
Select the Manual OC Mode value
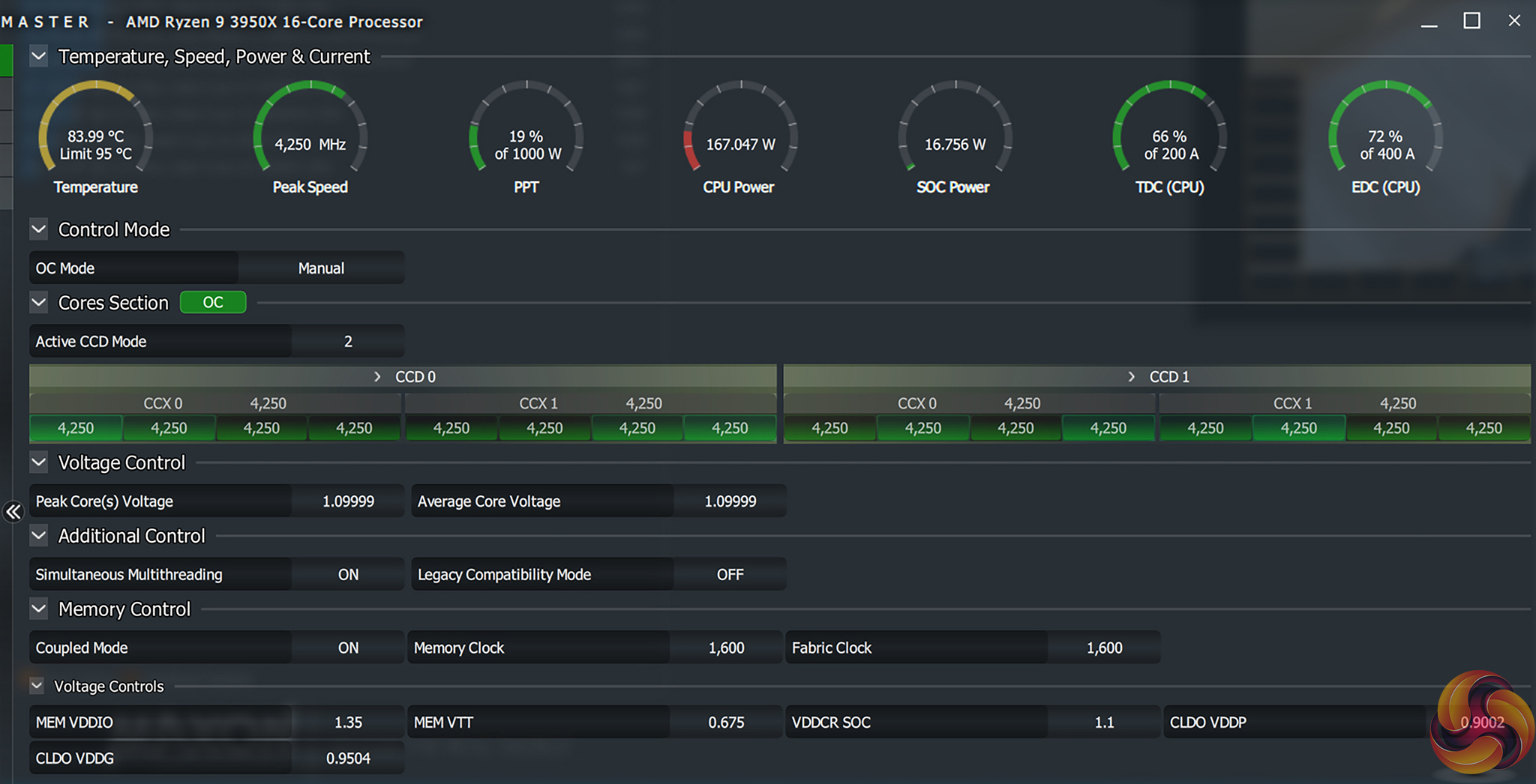pyautogui.click(x=321, y=268)
